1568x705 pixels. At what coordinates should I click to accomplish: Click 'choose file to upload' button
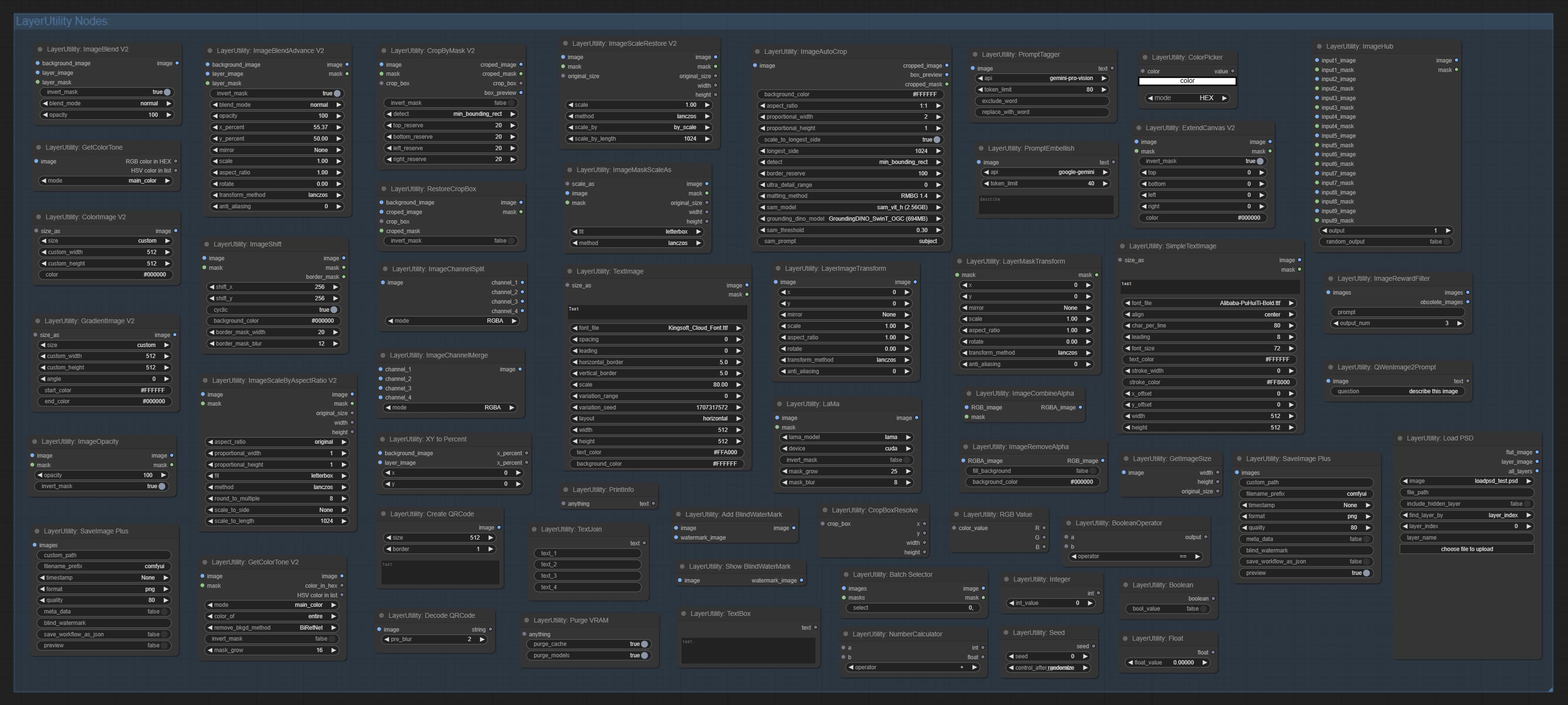[1466, 549]
